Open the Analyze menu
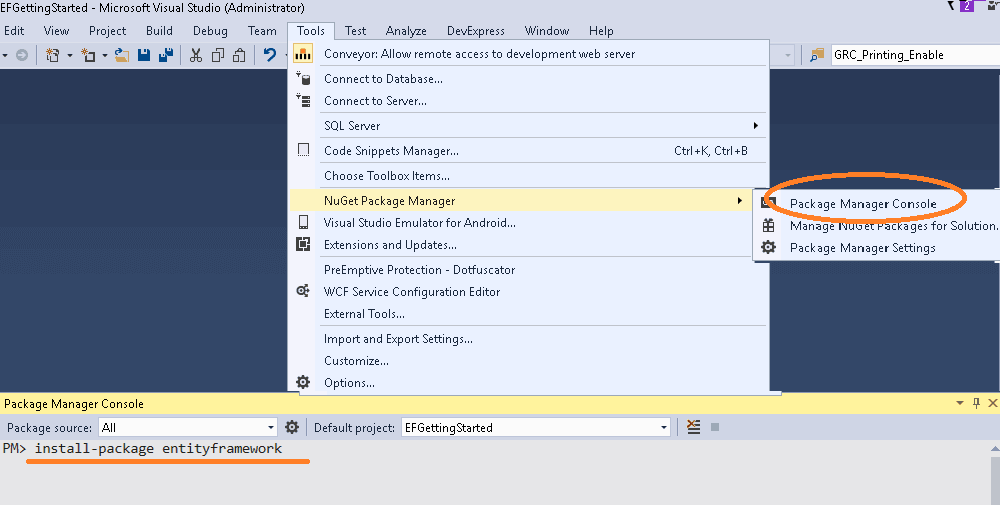The width and height of the screenshot is (1000, 505). [x=406, y=31]
